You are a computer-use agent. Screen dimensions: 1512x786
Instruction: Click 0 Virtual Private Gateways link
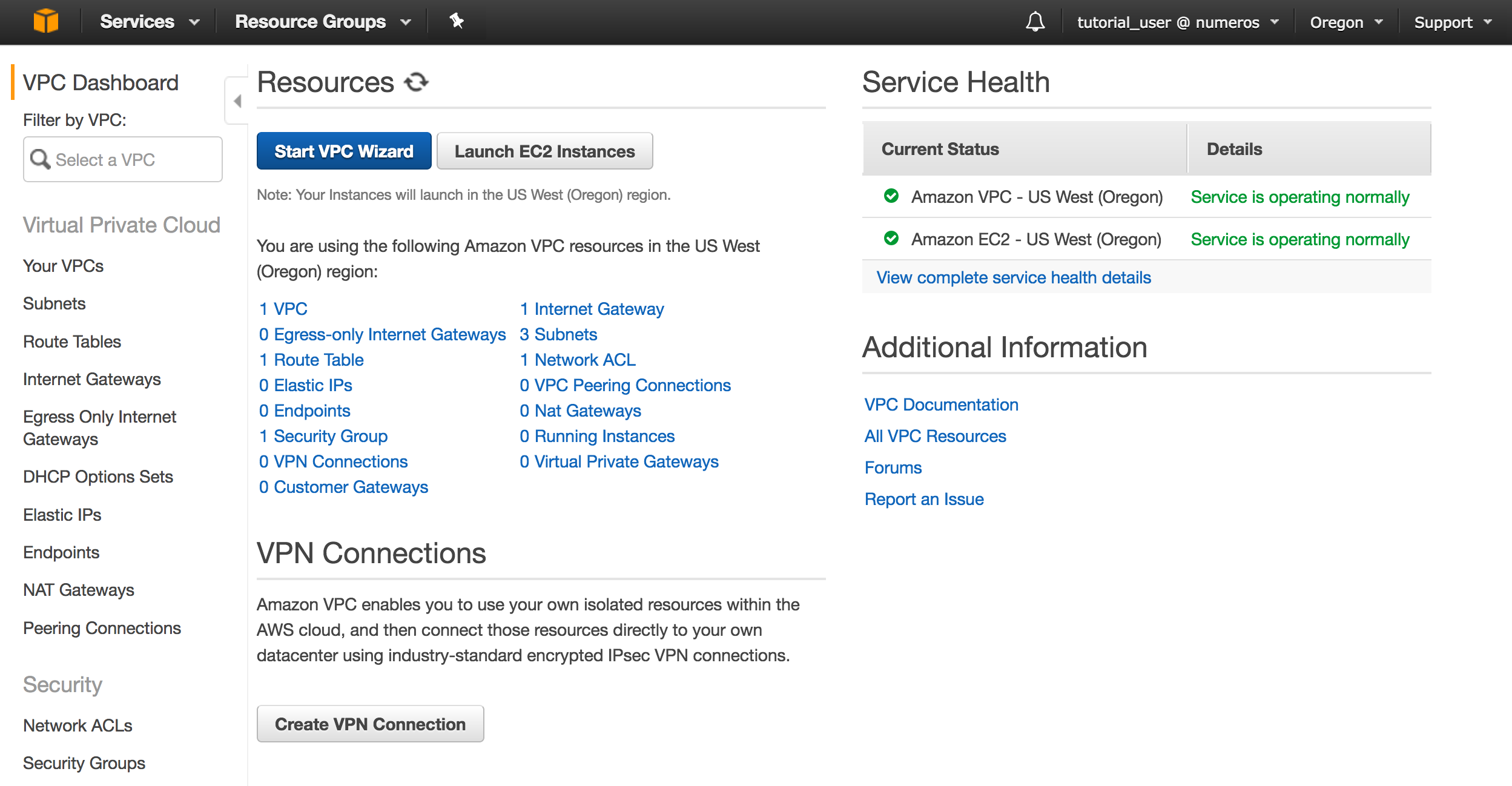[619, 461]
